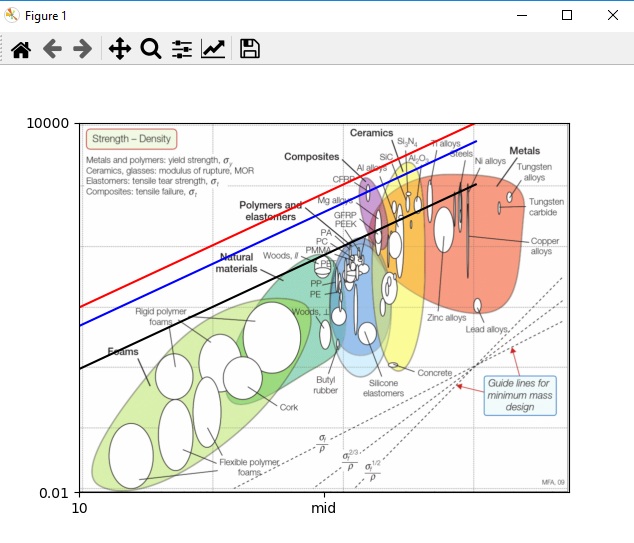Save the figure with floppy disk icon
This screenshot has height=543, width=634.
(249, 49)
